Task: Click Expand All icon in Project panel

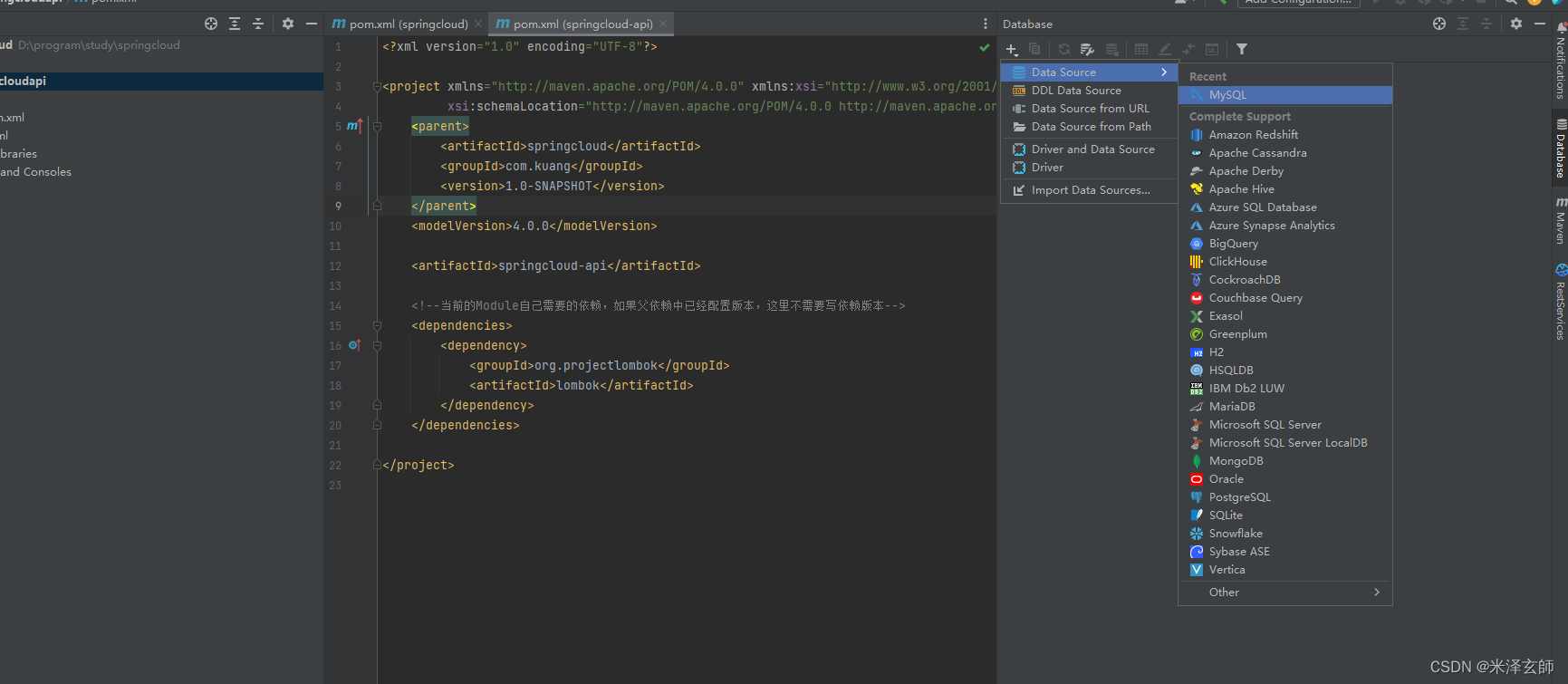Action: coord(235,24)
